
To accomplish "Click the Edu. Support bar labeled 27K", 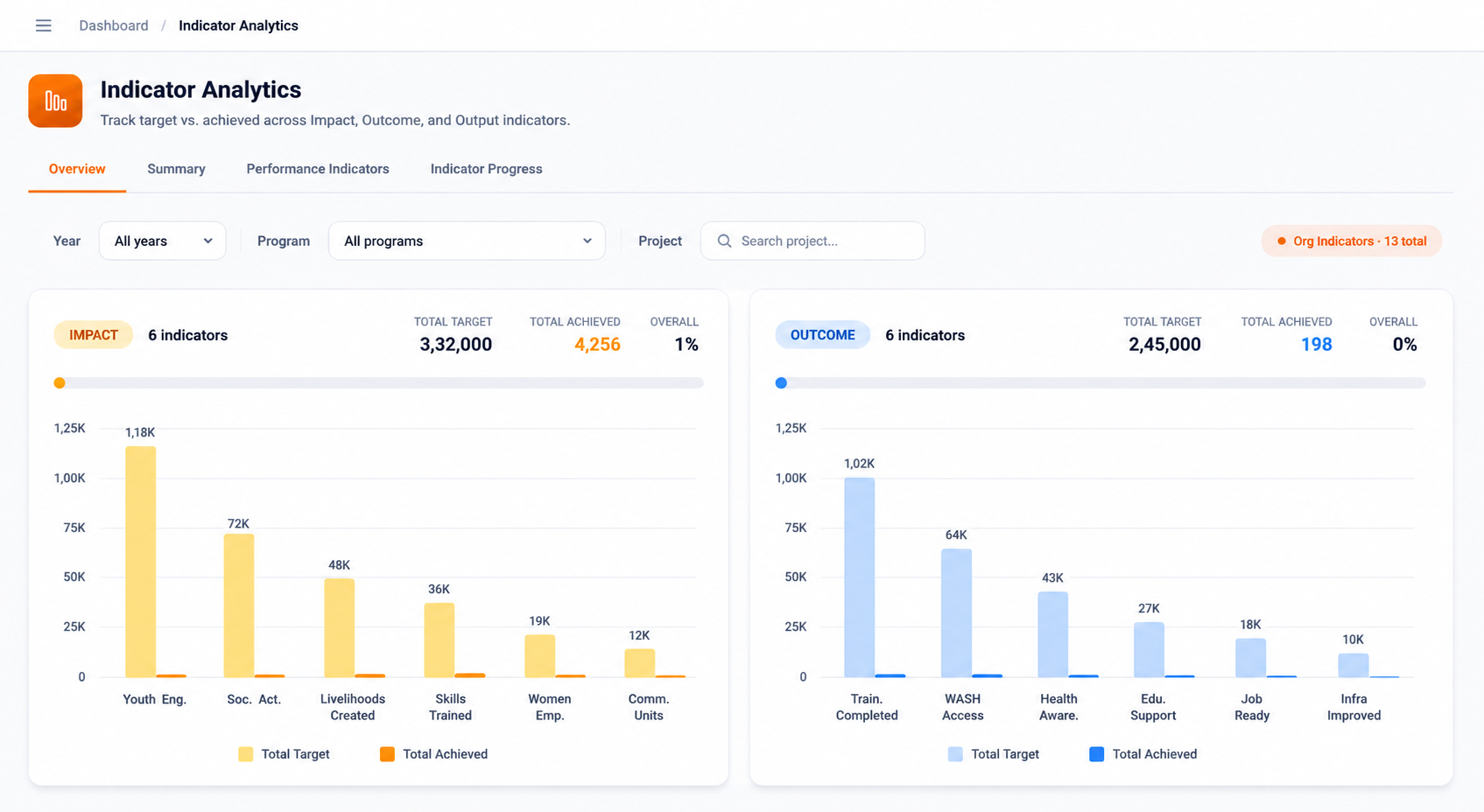I will [1150, 649].
